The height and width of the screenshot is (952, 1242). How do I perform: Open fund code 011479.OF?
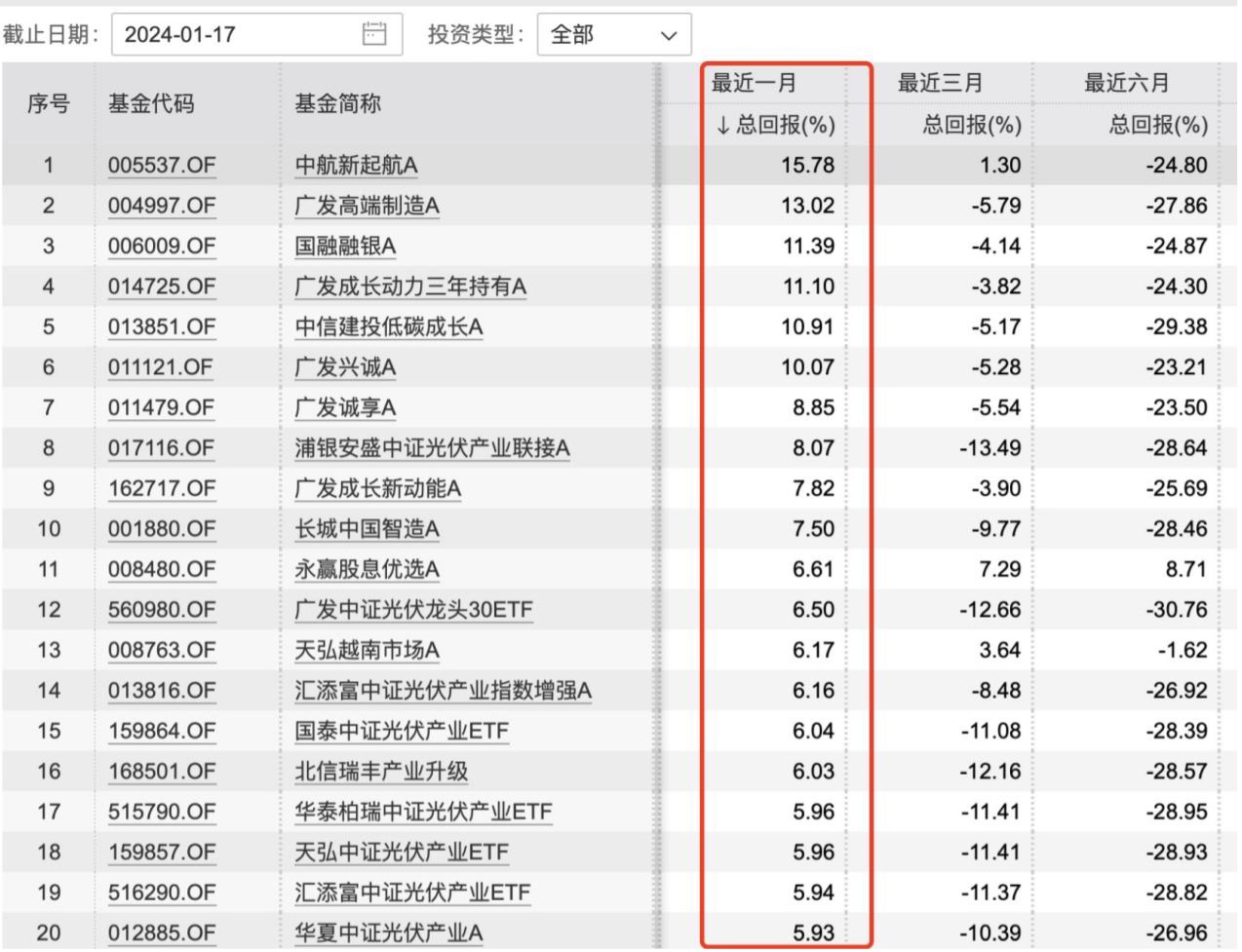162,408
